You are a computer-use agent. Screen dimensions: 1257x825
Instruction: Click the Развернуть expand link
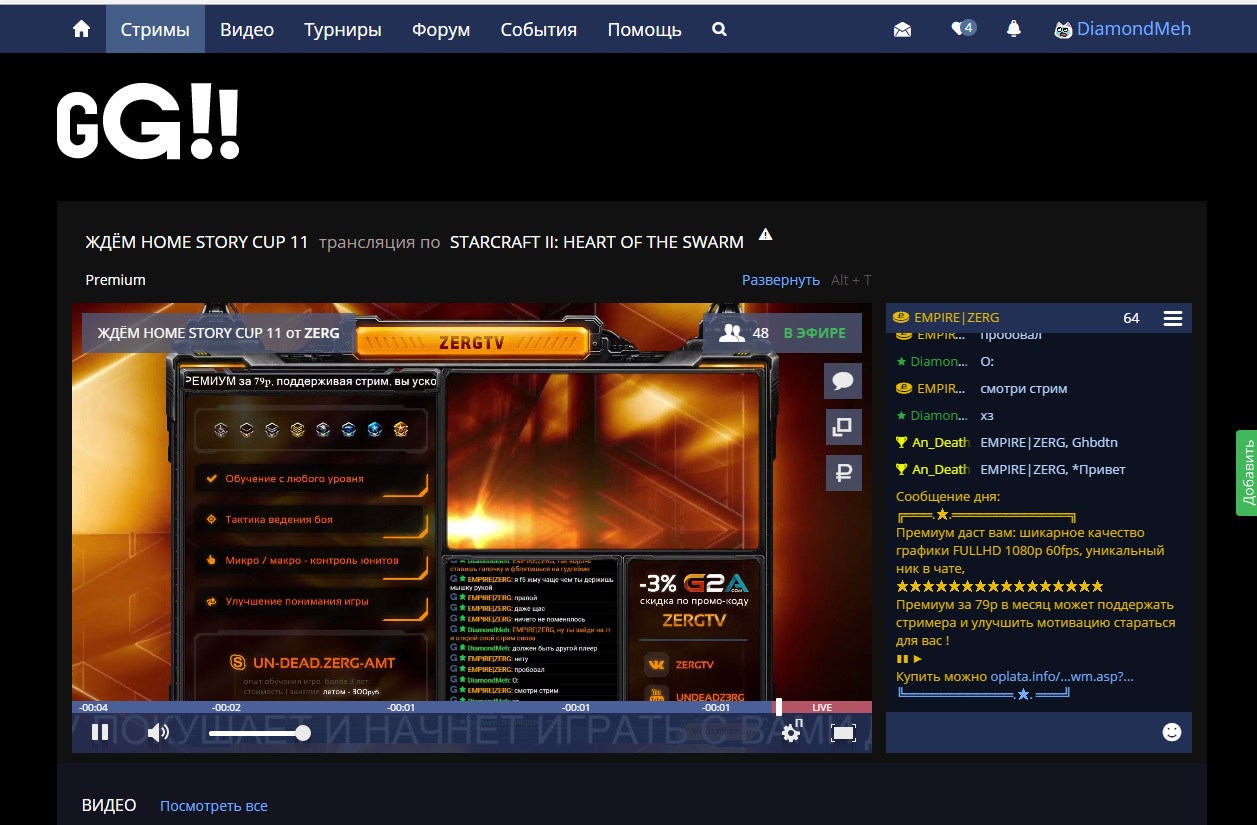[781, 280]
